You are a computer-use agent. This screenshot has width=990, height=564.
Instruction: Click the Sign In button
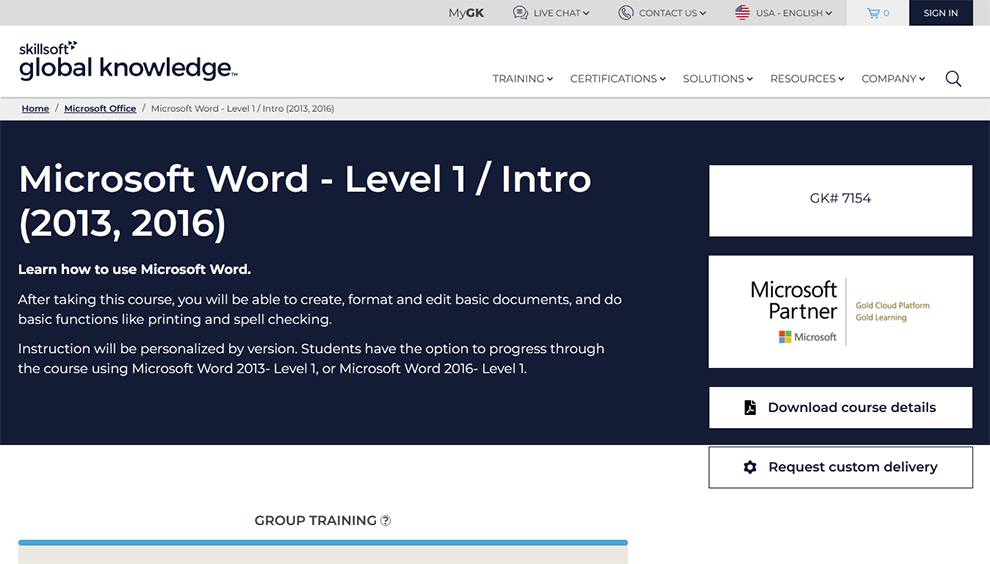(941, 13)
